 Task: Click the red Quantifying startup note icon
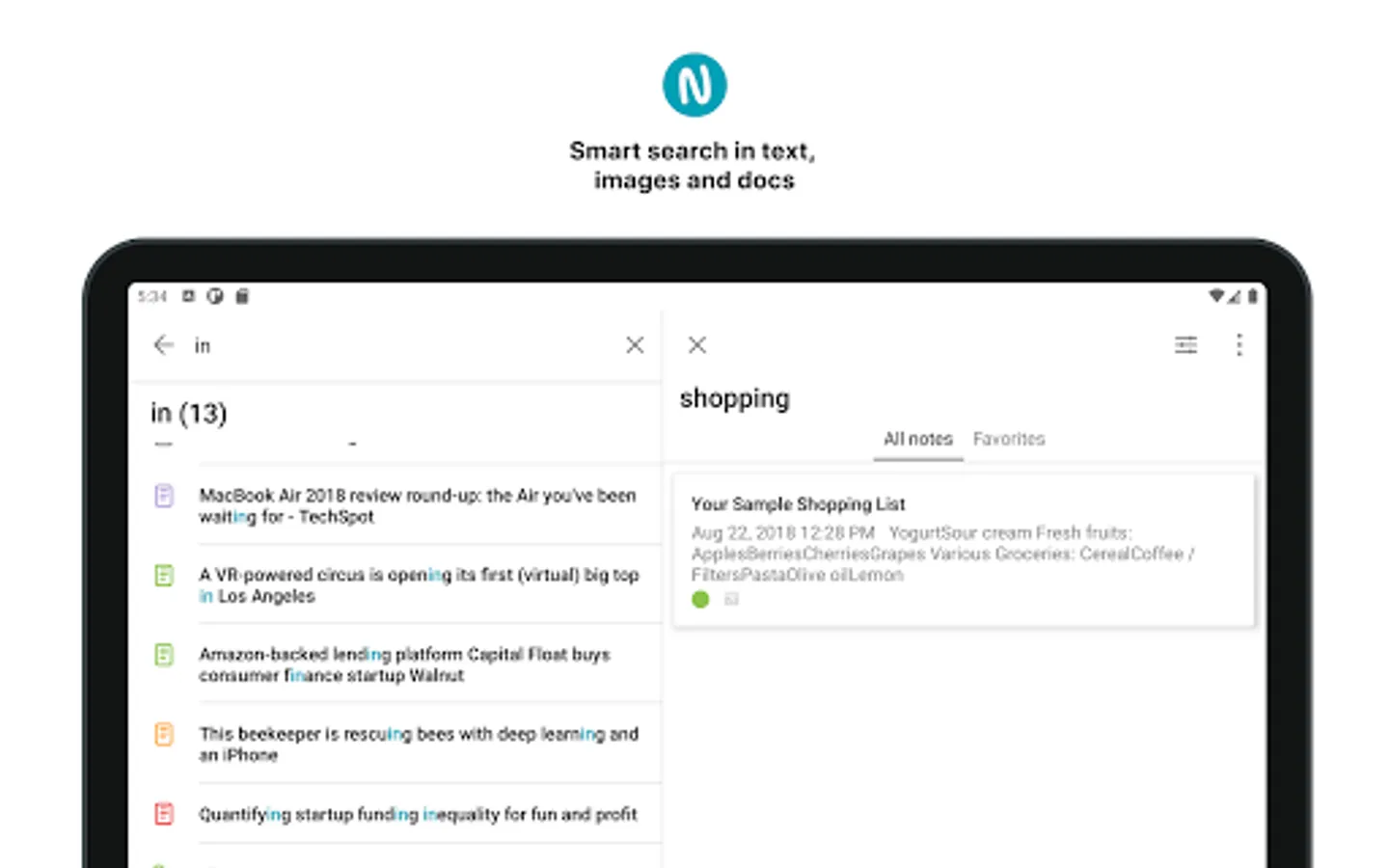pos(164,814)
